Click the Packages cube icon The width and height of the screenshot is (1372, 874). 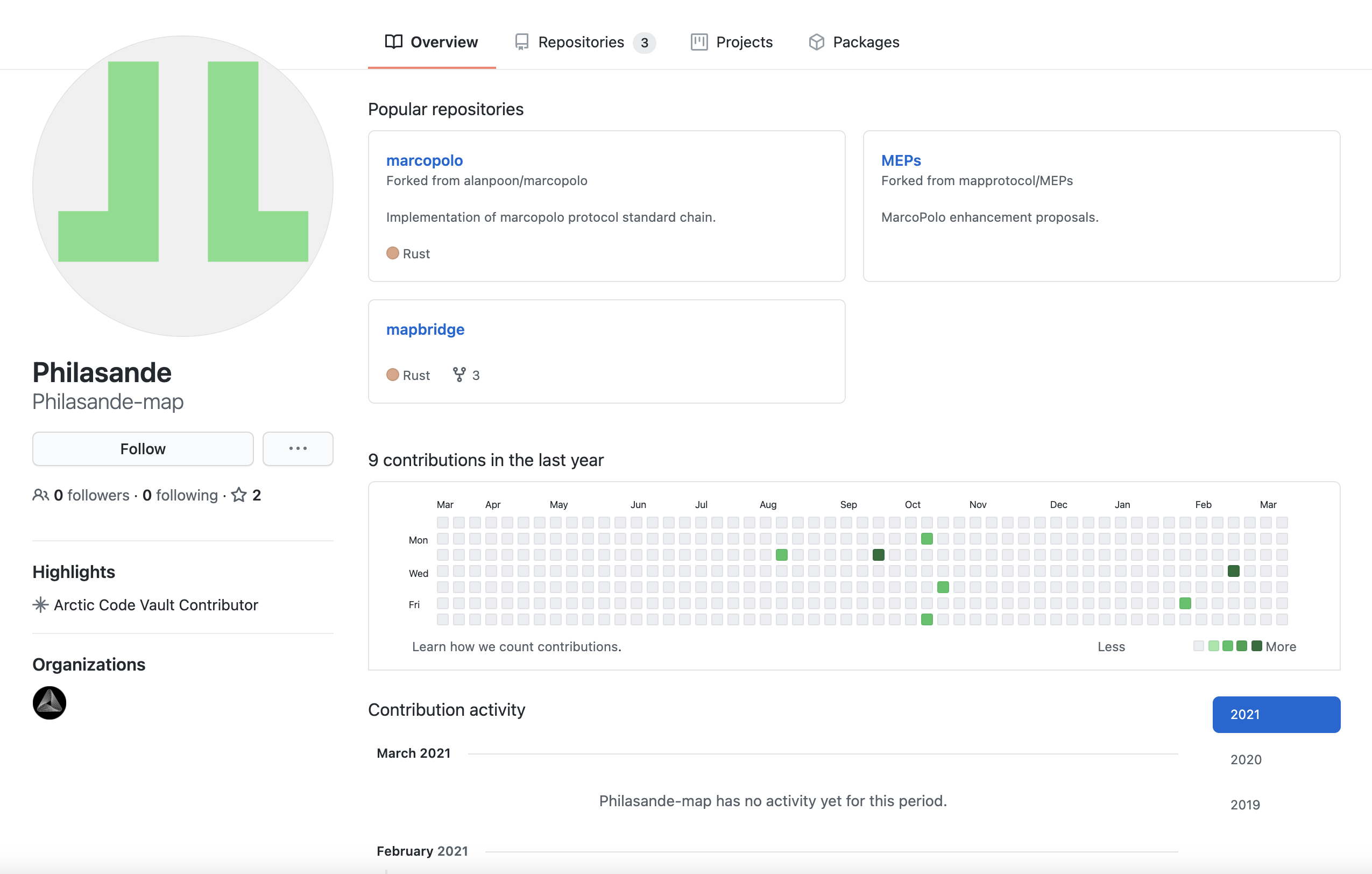(x=816, y=42)
